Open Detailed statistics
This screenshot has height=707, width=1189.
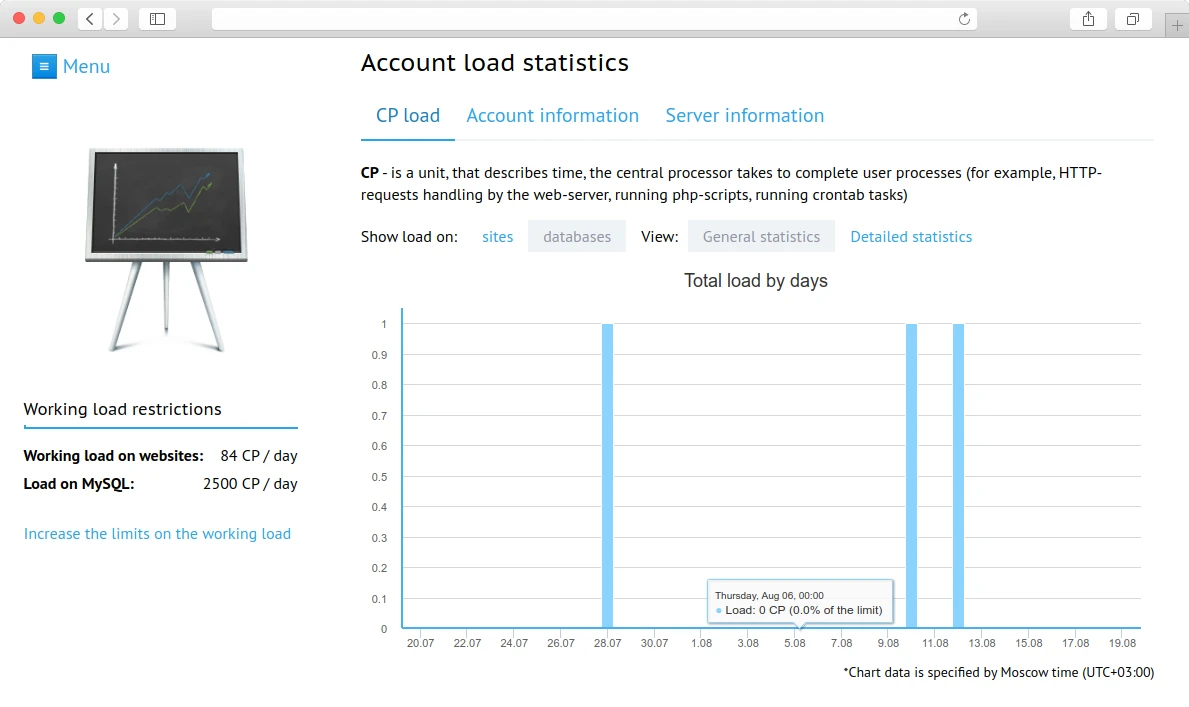tap(911, 236)
